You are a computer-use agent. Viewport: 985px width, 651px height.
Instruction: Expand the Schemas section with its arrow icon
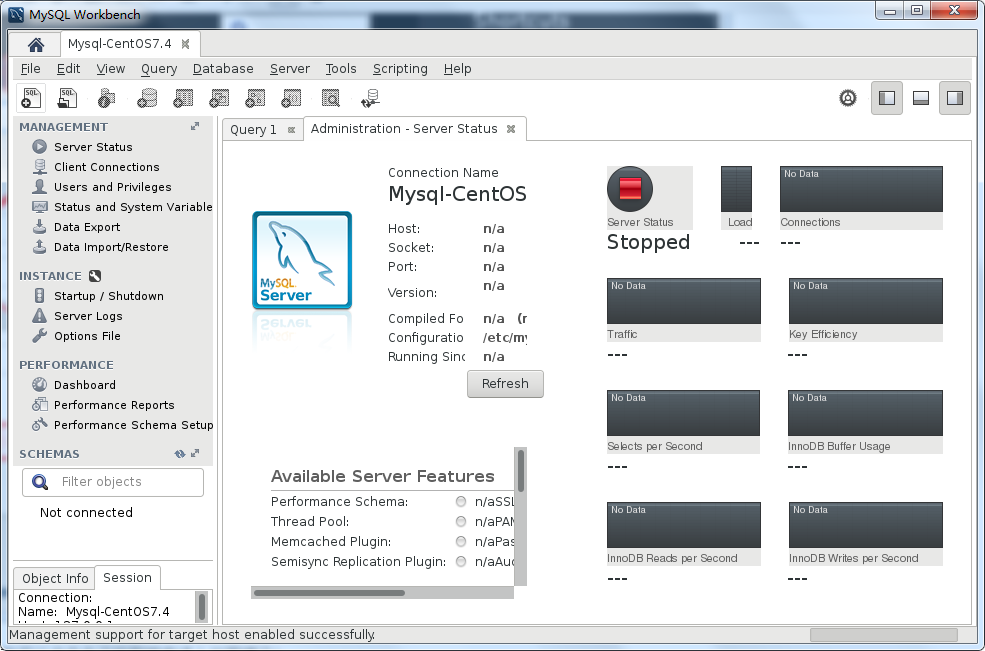pos(195,453)
